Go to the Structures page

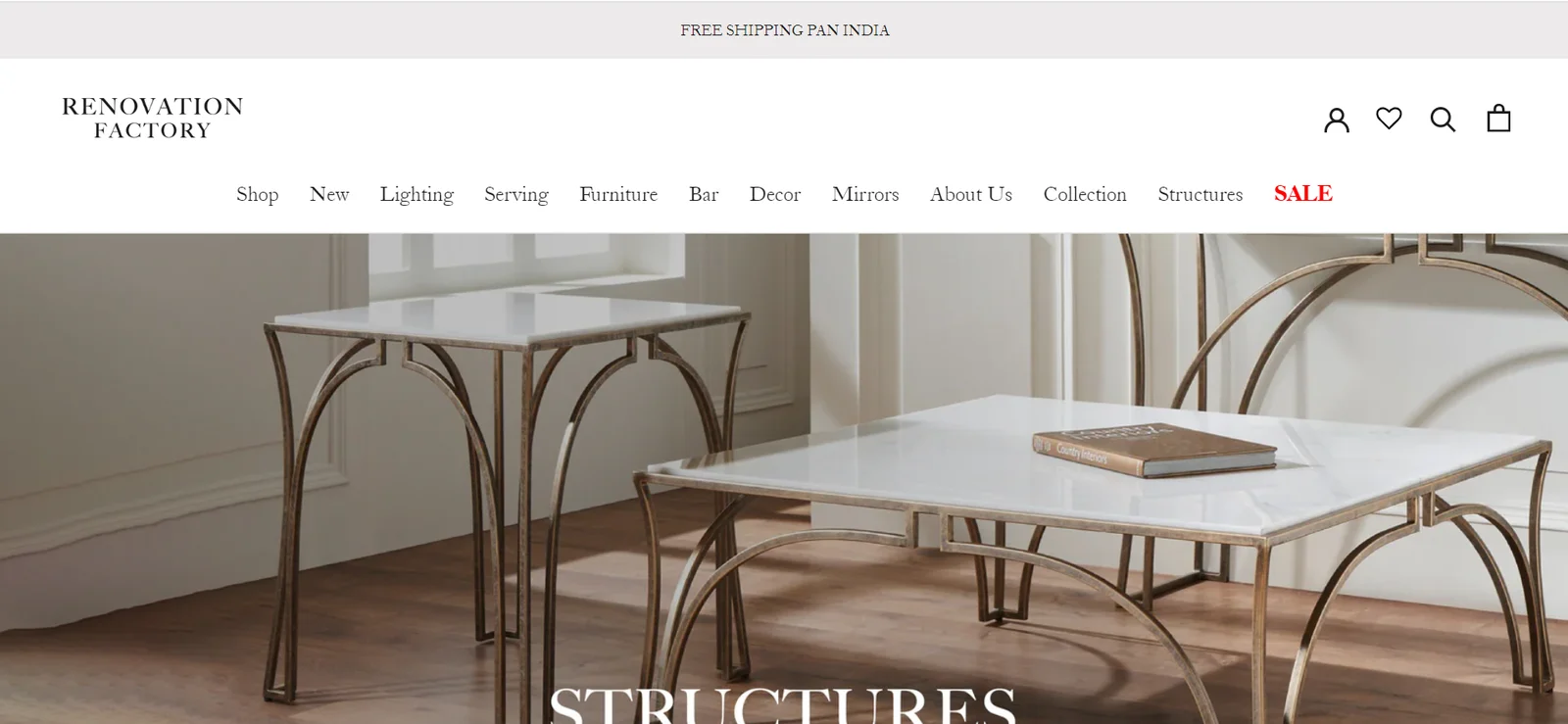1200,194
